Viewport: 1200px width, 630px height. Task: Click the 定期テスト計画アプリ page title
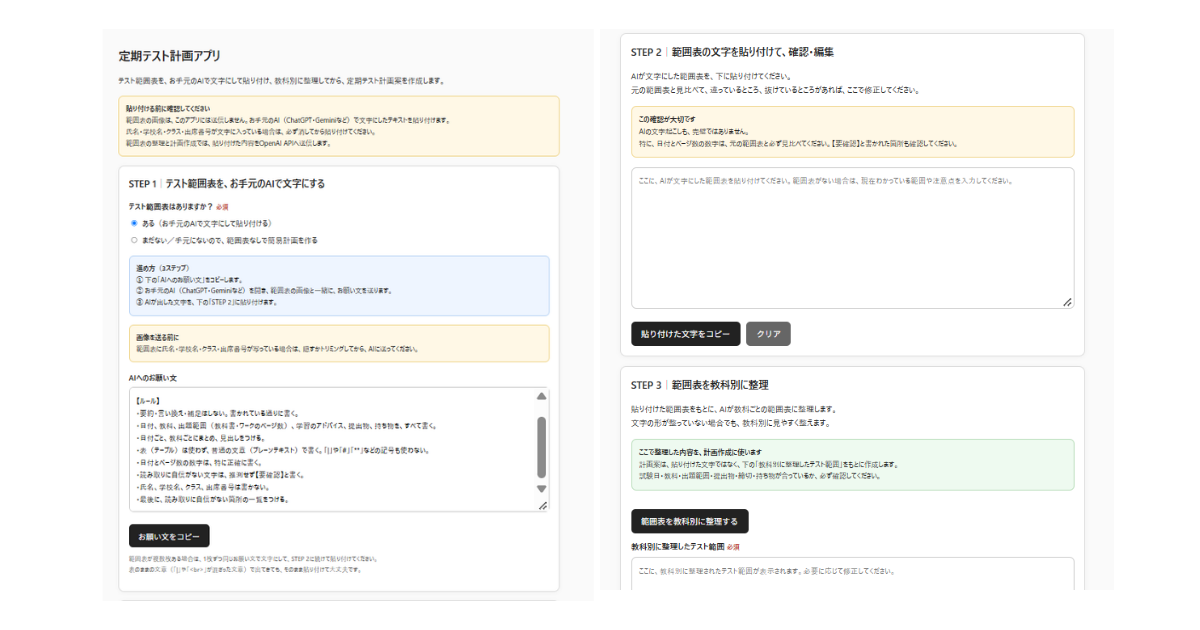[170, 56]
